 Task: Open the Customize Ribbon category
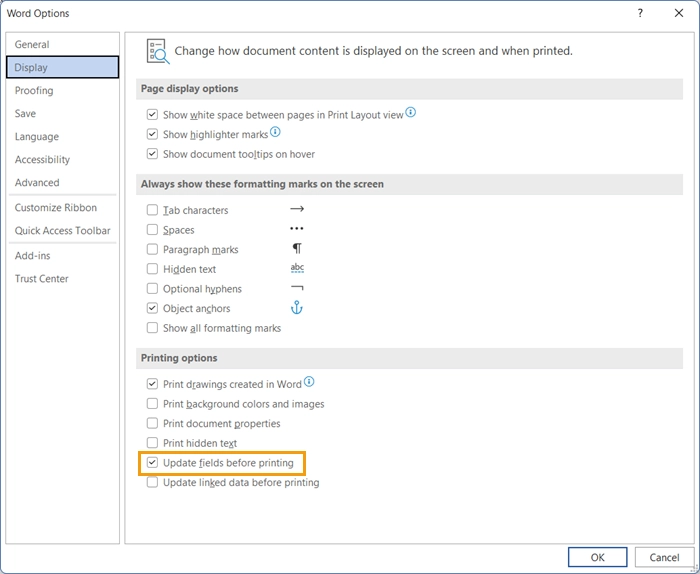(x=62, y=208)
